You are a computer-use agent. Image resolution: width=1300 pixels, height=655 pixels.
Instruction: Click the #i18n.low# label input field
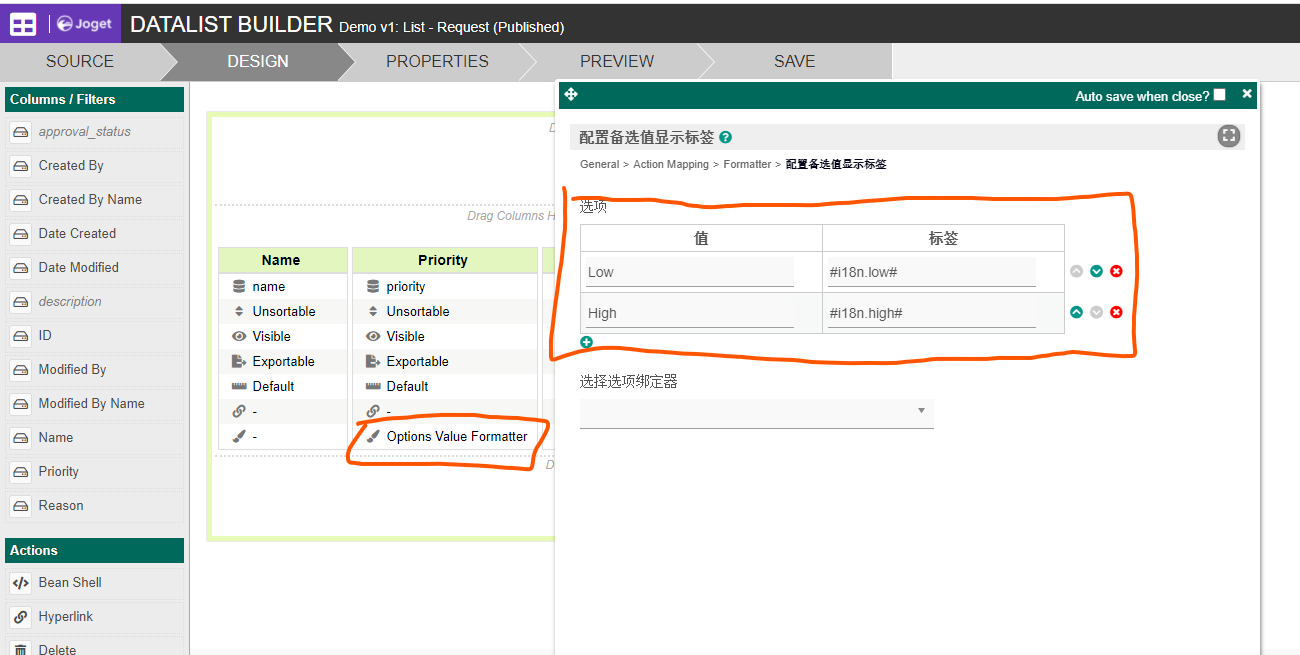931,272
